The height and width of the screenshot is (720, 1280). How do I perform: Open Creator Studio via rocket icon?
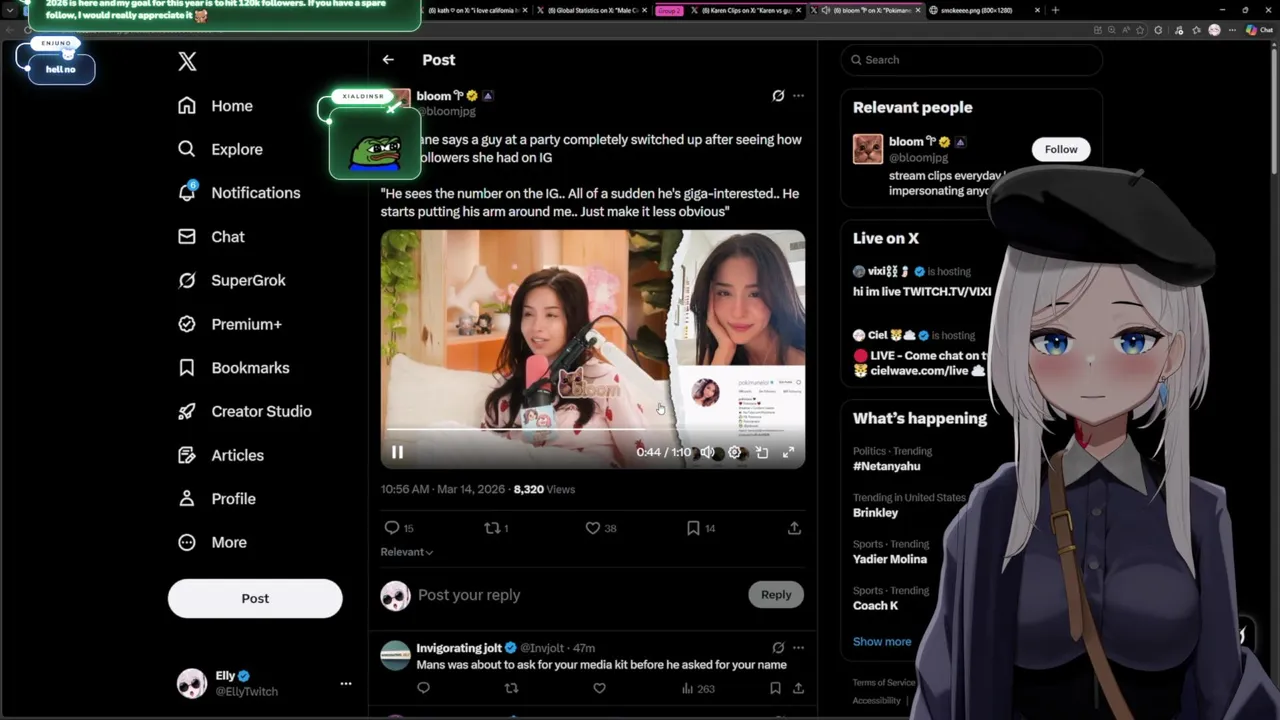pyautogui.click(x=244, y=411)
